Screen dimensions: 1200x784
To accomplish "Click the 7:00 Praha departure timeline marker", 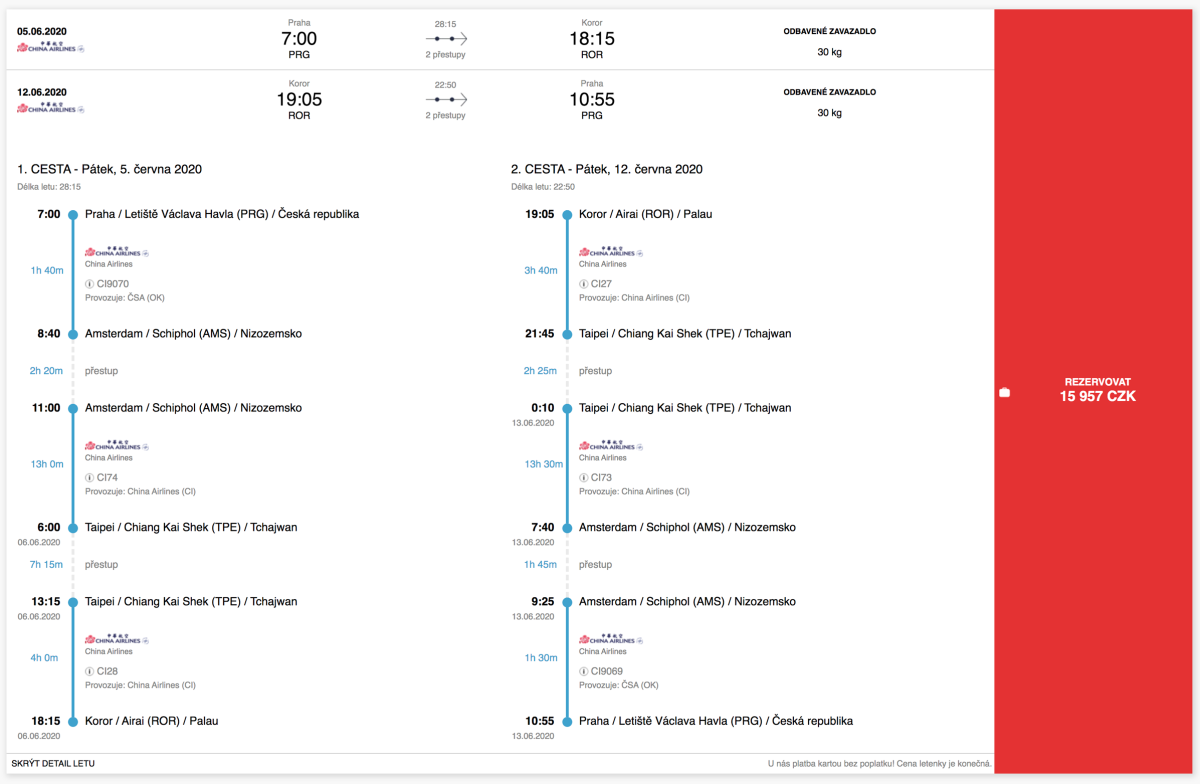I will coord(73,214).
